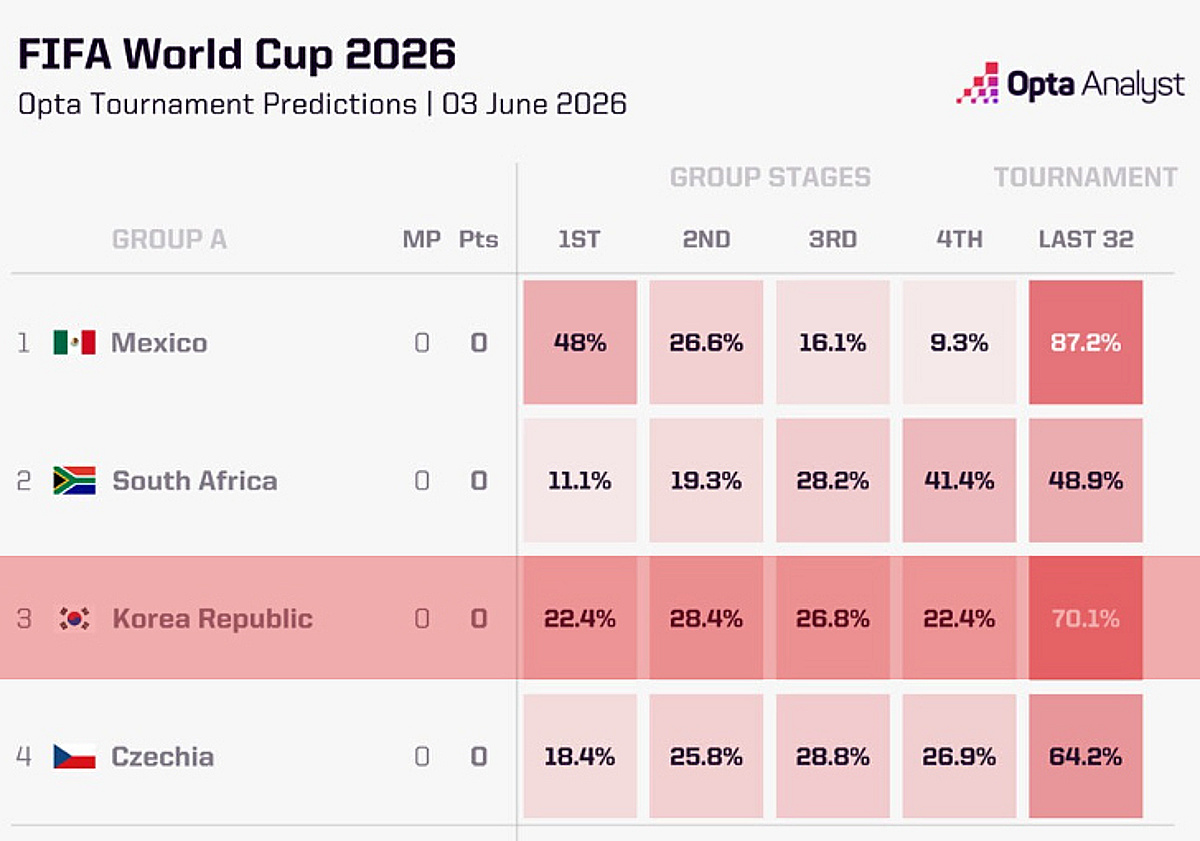The height and width of the screenshot is (841, 1200).
Task: Click Mexico's 87.2% Last 32 cell
Action: pyautogui.click(x=1086, y=342)
